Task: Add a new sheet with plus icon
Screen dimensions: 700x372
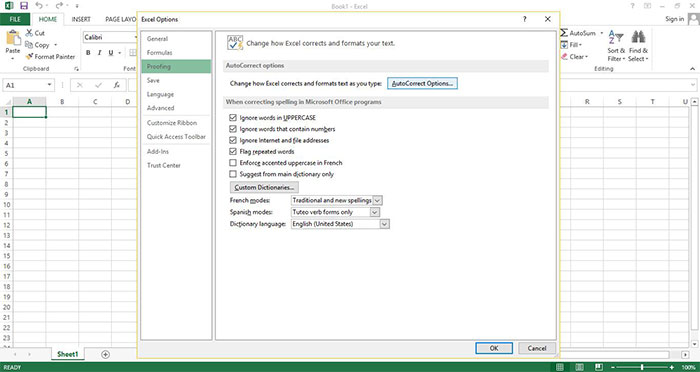Action: pyautogui.click(x=105, y=354)
